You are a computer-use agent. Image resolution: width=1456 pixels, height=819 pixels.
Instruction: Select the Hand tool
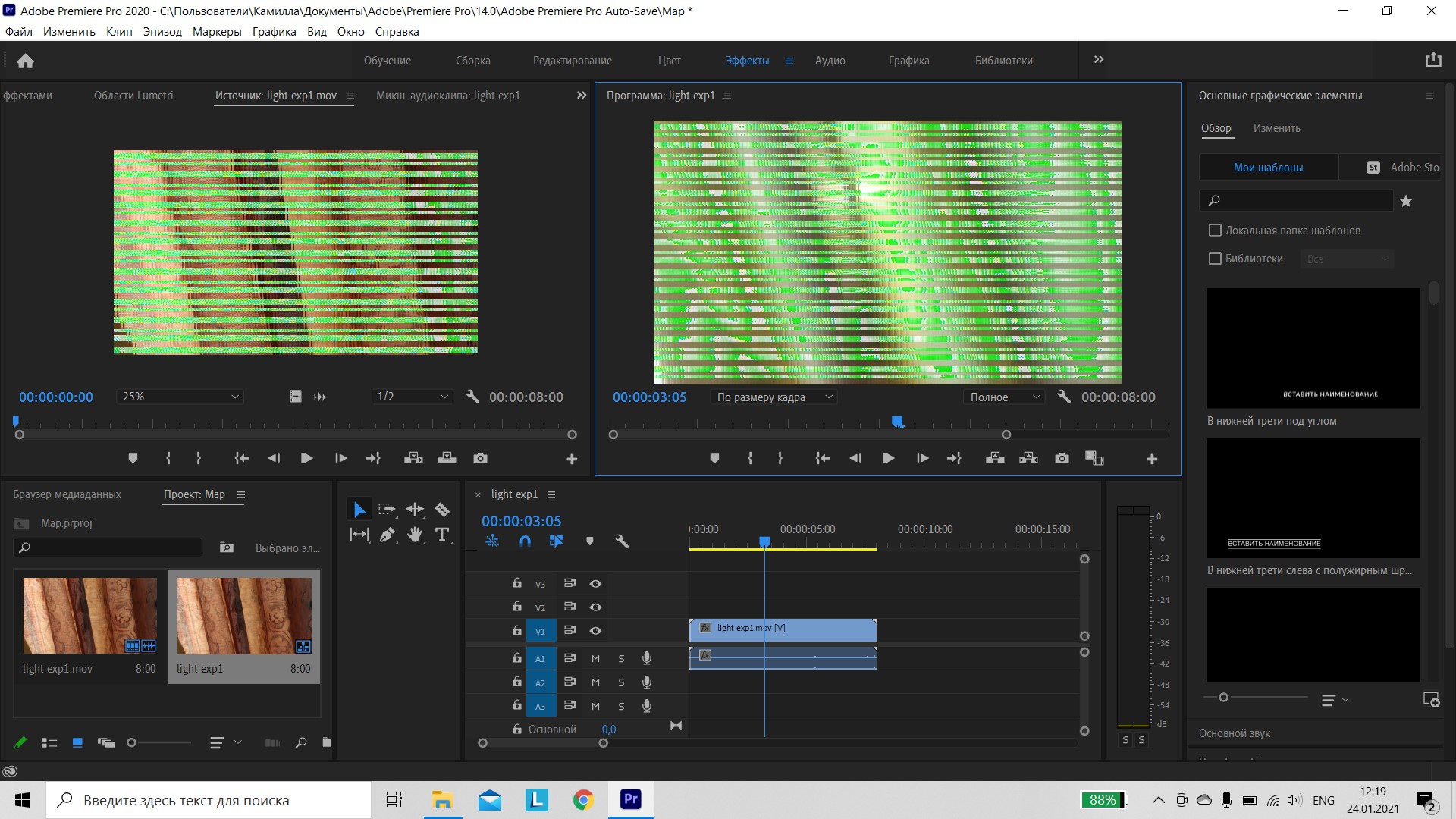point(415,535)
